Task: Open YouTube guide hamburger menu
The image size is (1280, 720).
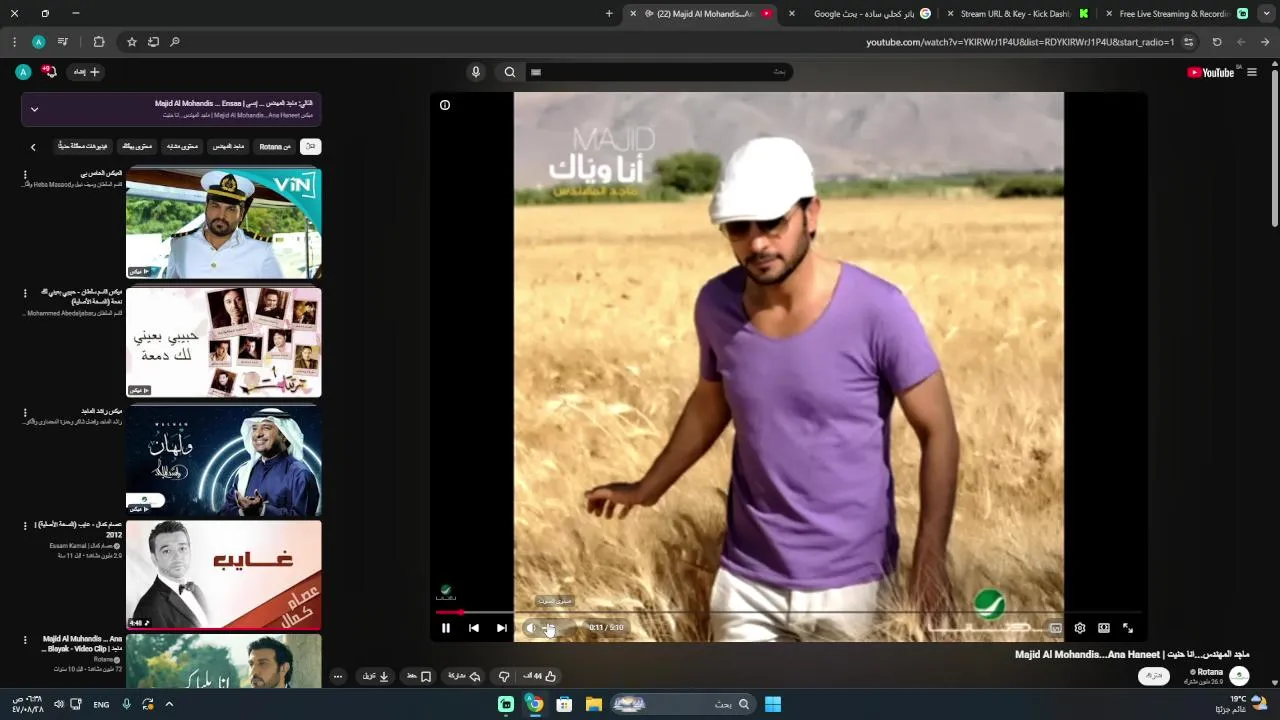Action: [1252, 72]
